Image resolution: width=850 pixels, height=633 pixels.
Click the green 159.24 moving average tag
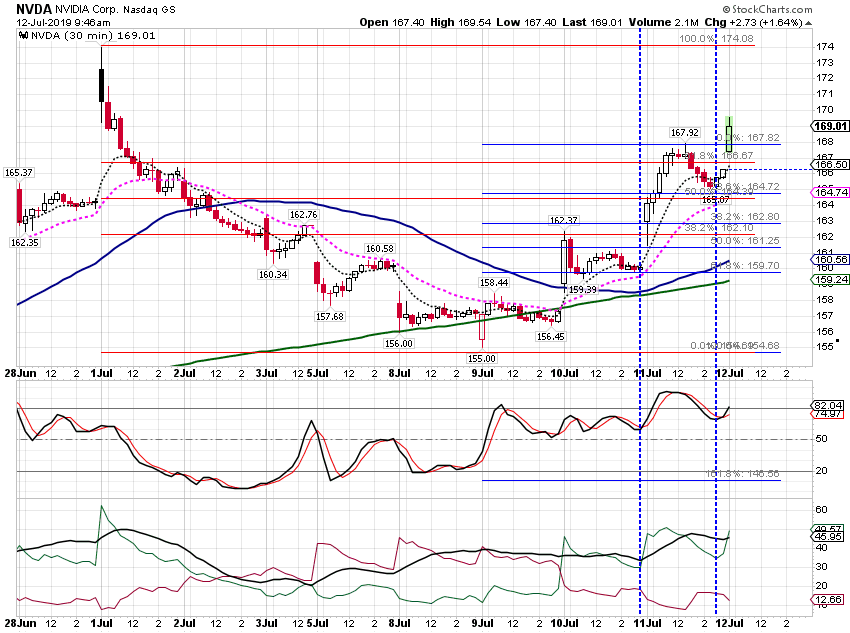(830, 280)
